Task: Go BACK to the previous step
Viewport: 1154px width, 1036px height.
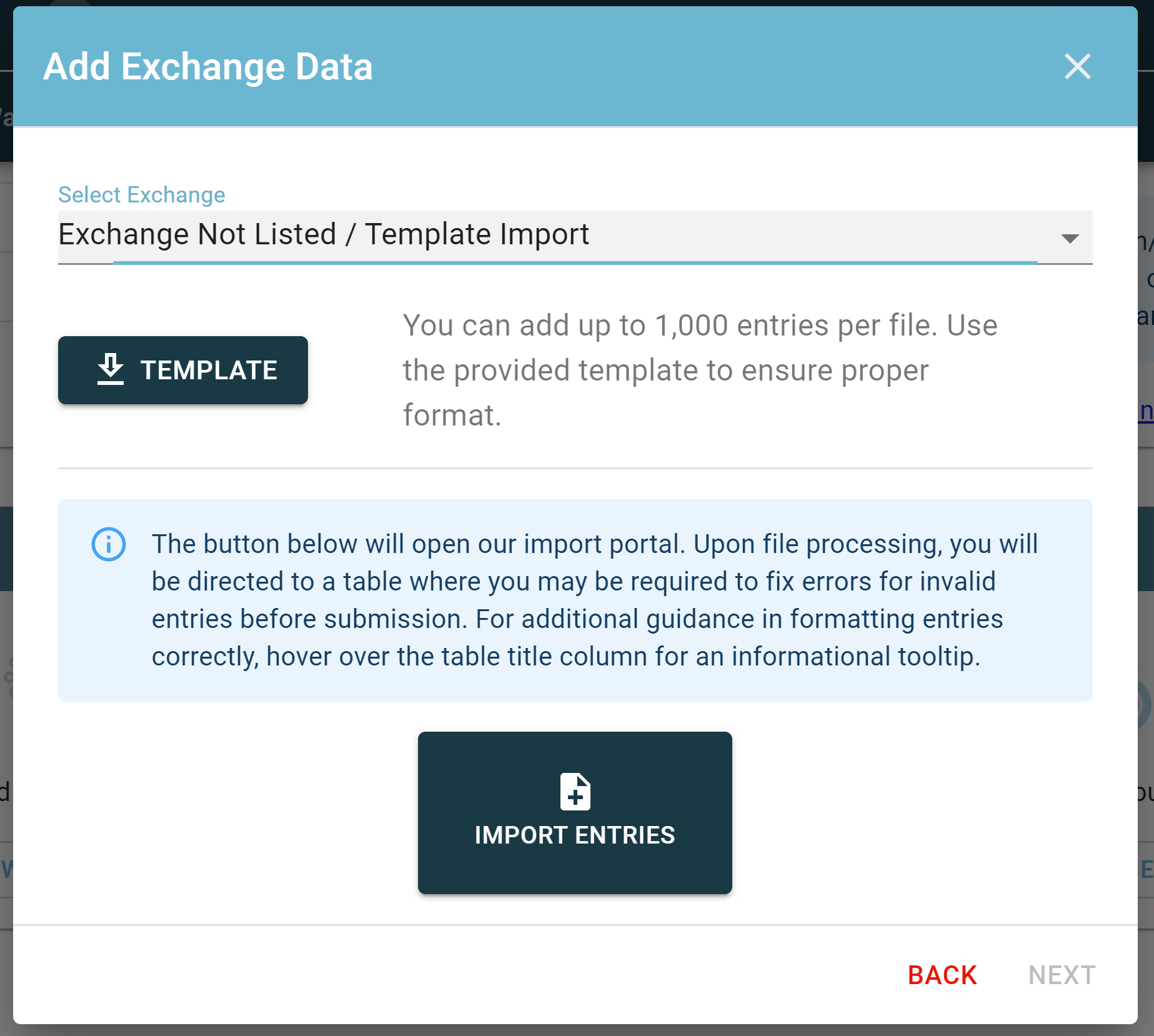Action: (942, 975)
